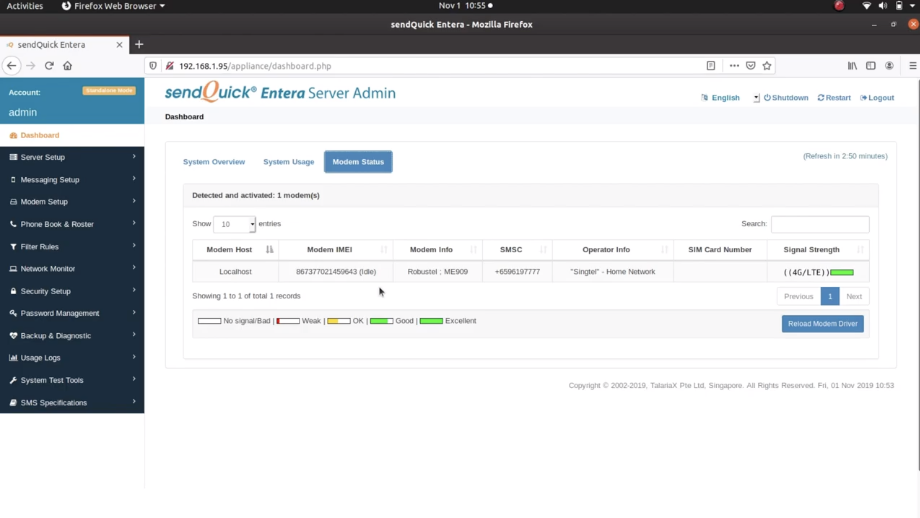Expand Messaging Setup submenu chevron
The image size is (920, 518).
134,179
